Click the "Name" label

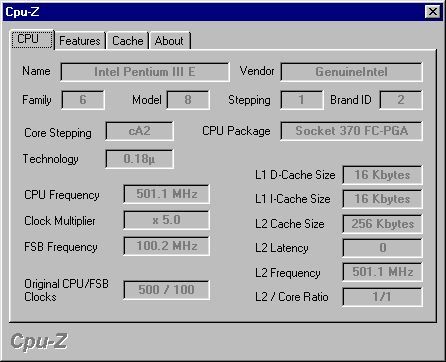[x=36, y=71]
